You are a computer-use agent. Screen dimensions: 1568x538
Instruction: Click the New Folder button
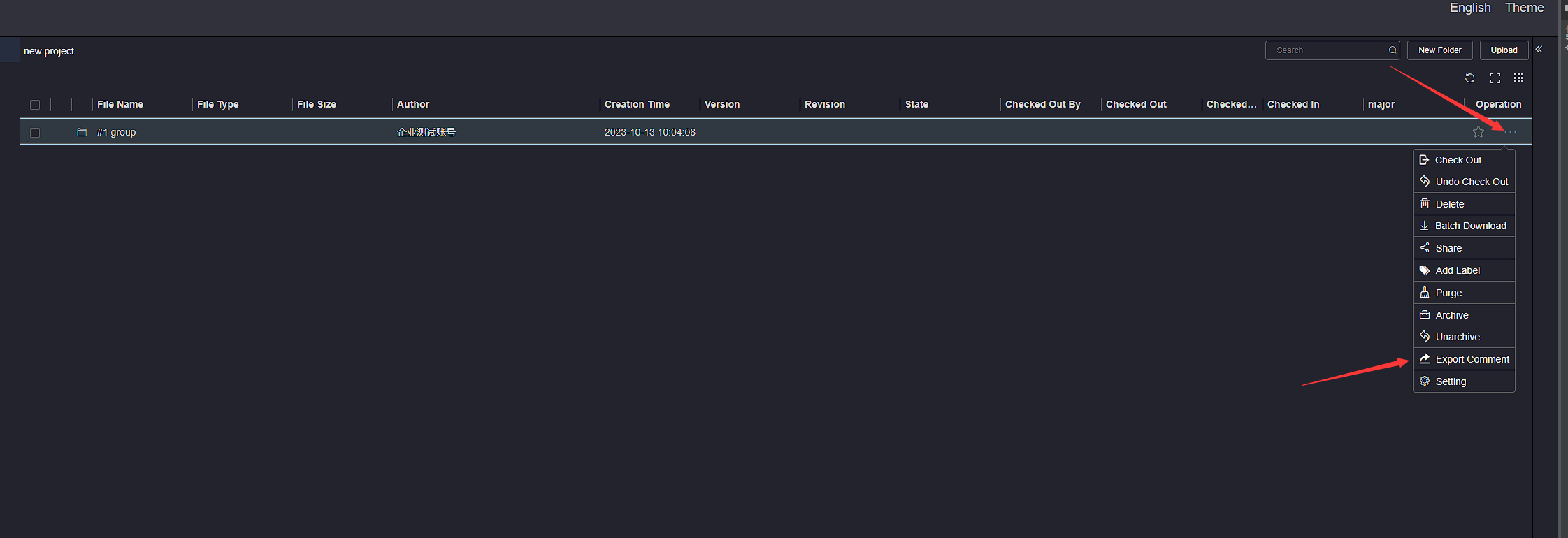[1439, 50]
